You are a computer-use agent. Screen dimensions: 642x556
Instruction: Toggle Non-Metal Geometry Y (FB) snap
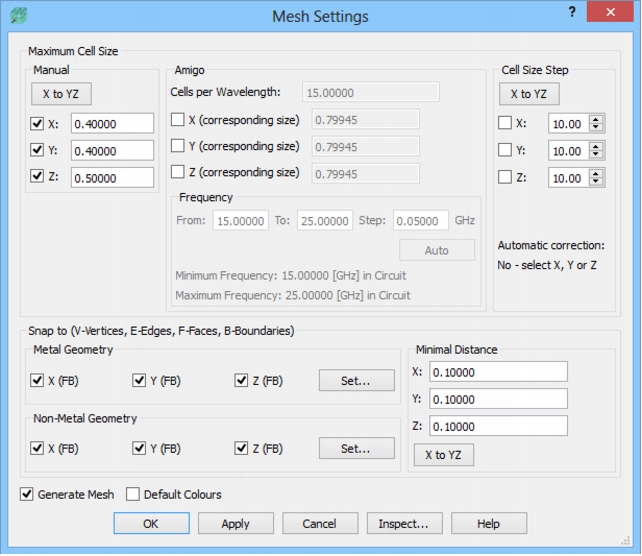coord(139,448)
